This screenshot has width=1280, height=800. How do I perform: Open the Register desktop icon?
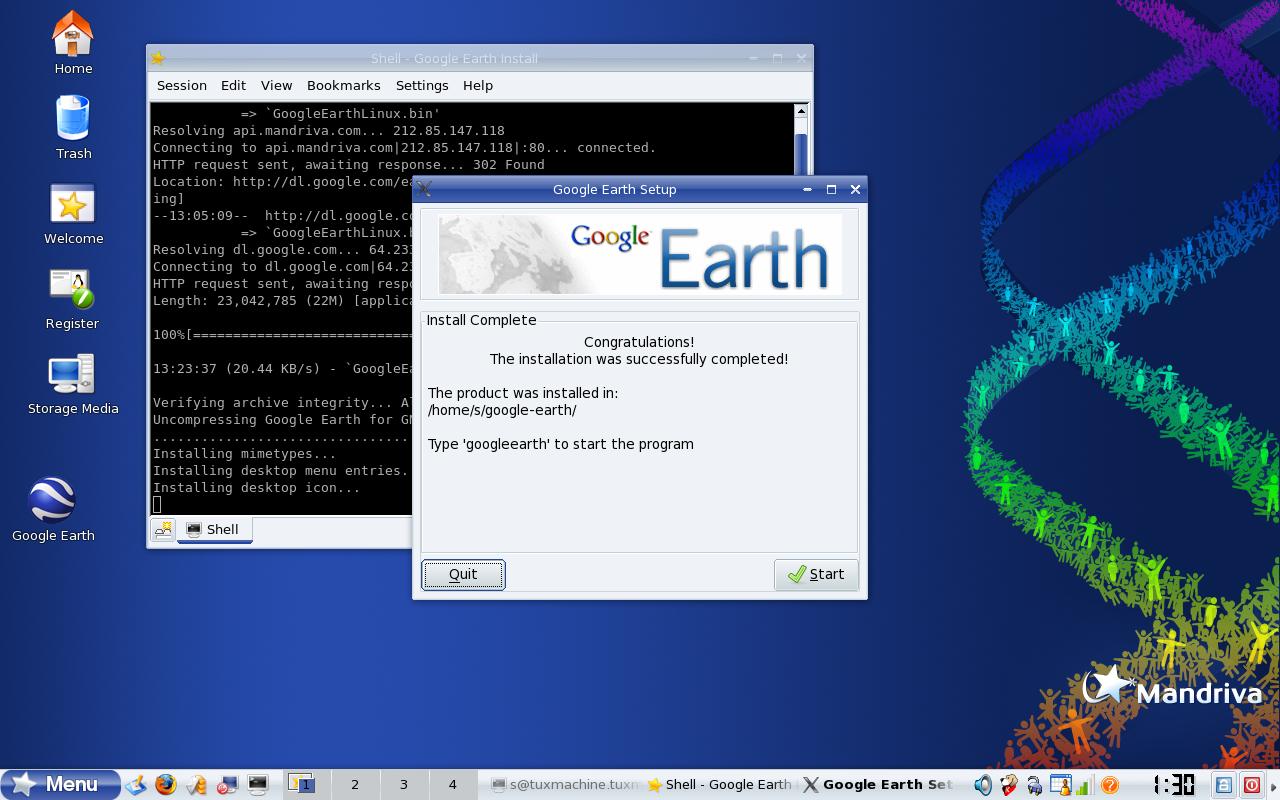pos(72,298)
